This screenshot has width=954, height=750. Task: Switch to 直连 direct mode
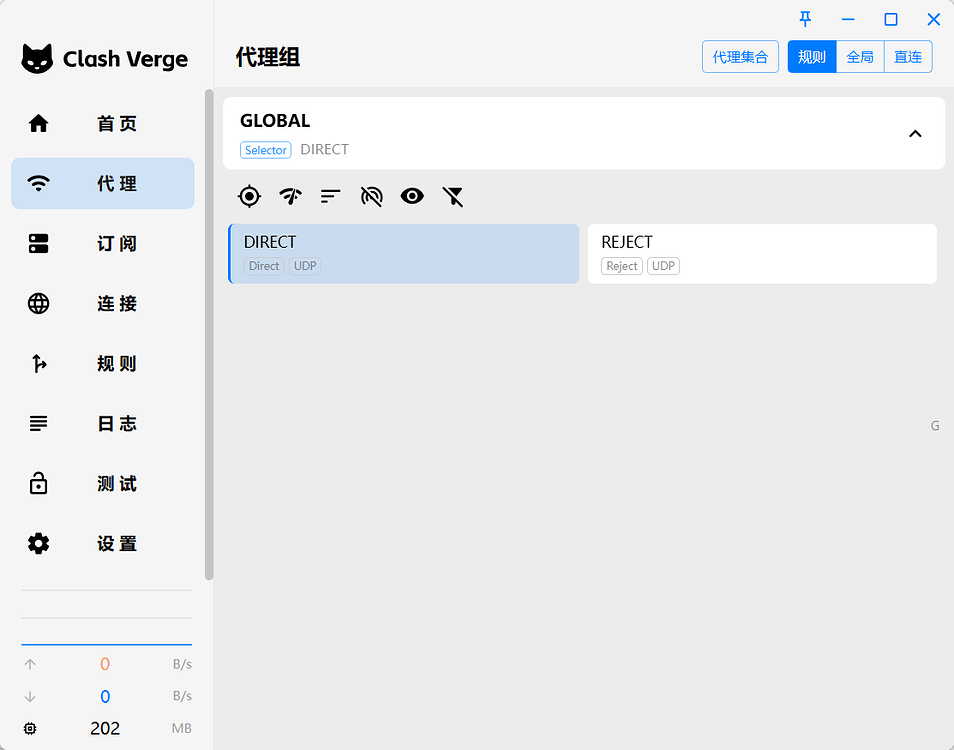coord(908,57)
